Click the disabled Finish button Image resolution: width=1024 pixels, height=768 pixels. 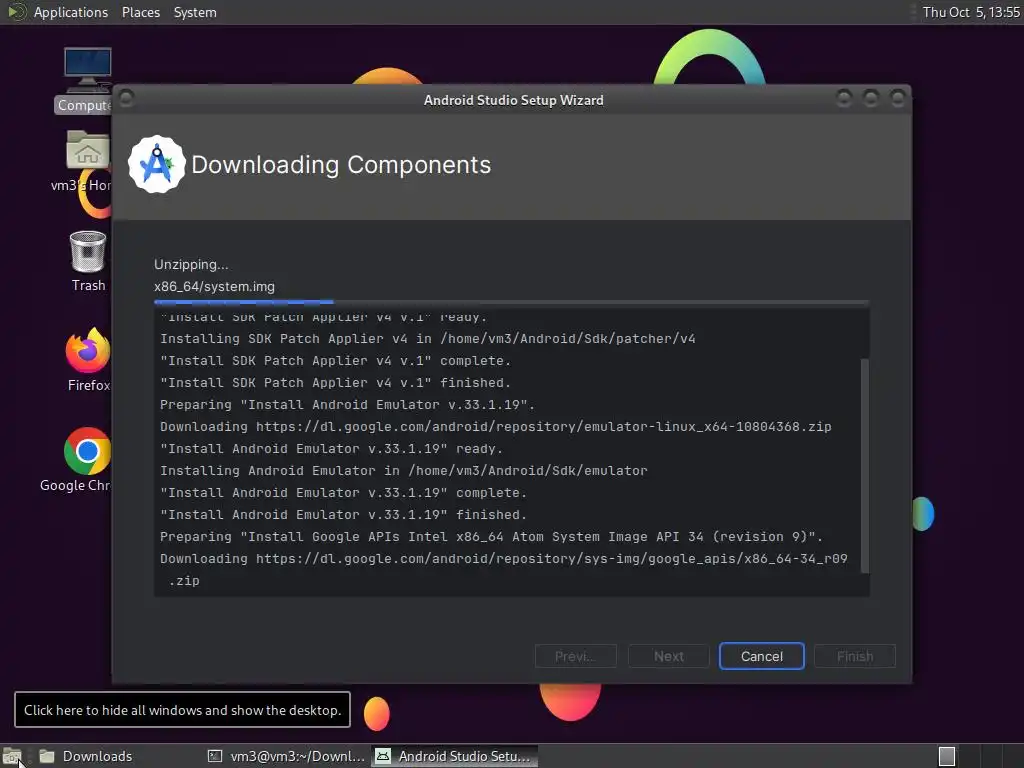click(x=855, y=656)
